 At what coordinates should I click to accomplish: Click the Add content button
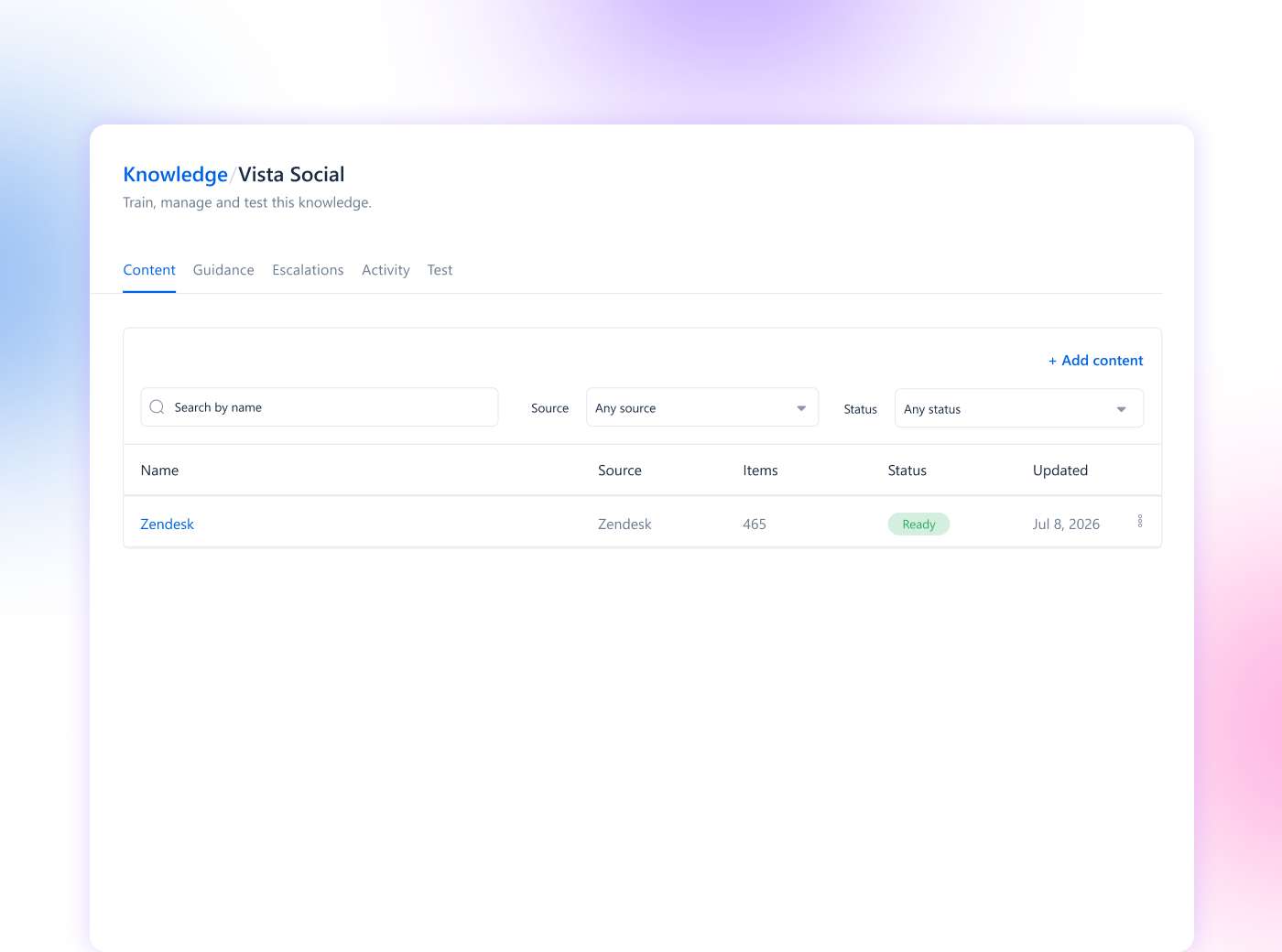pyautogui.click(x=1095, y=361)
